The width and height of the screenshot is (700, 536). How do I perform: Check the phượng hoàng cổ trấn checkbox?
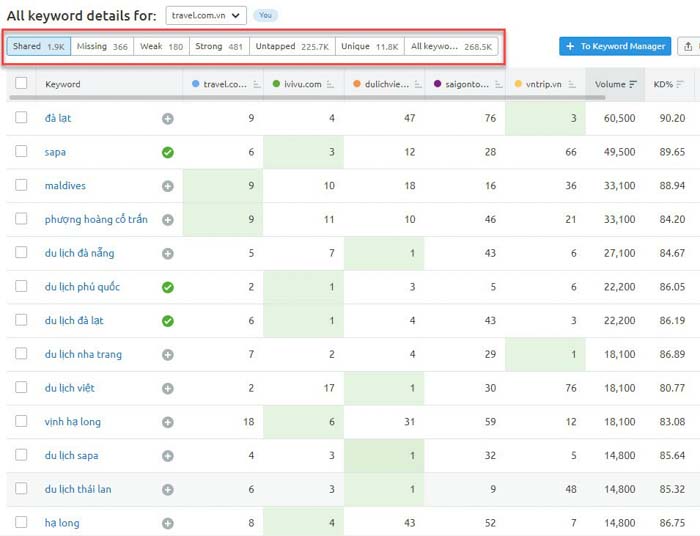coord(21,219)
